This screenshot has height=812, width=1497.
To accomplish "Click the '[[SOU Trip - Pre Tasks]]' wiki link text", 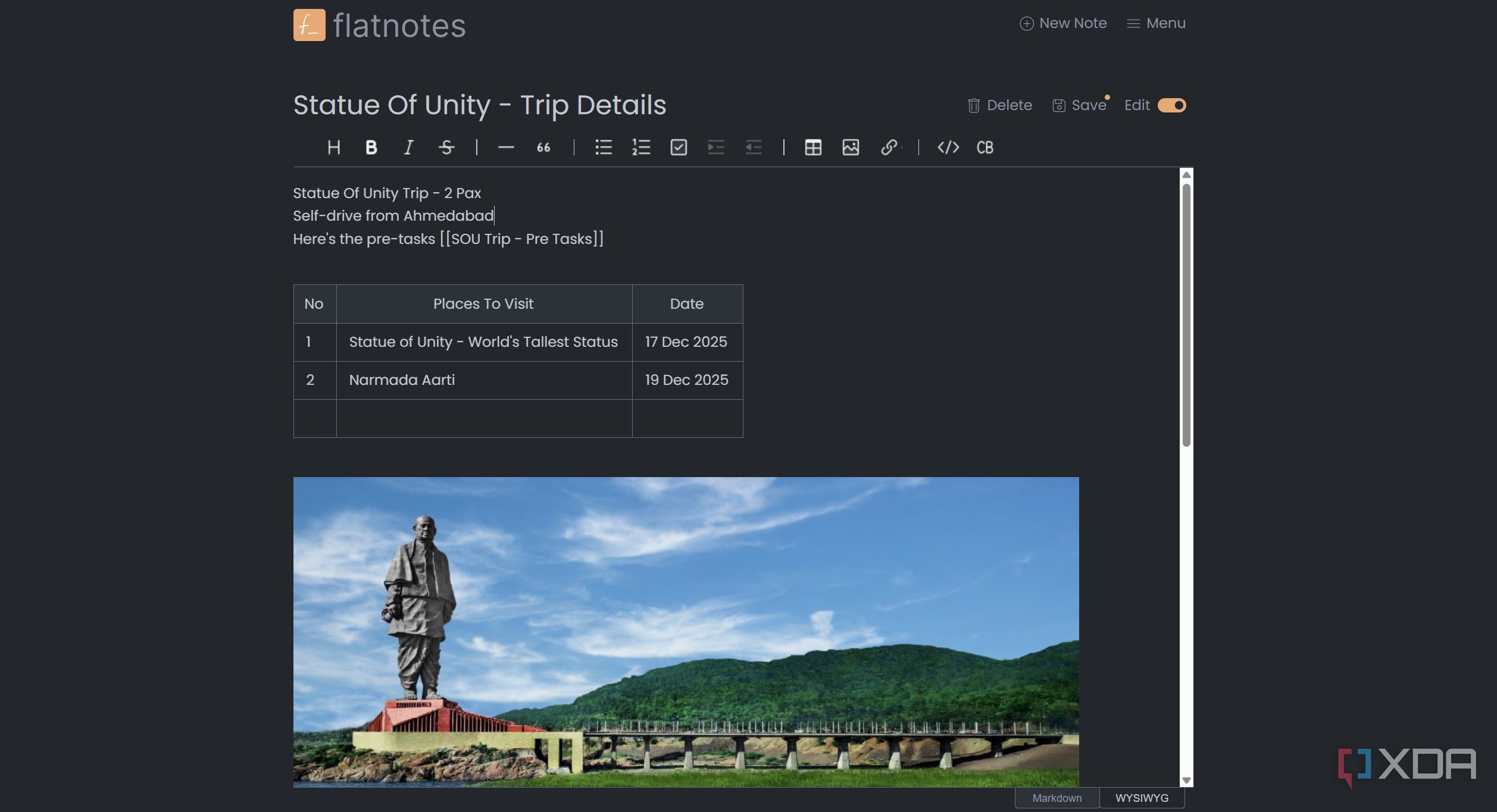I will coord(521,239).
